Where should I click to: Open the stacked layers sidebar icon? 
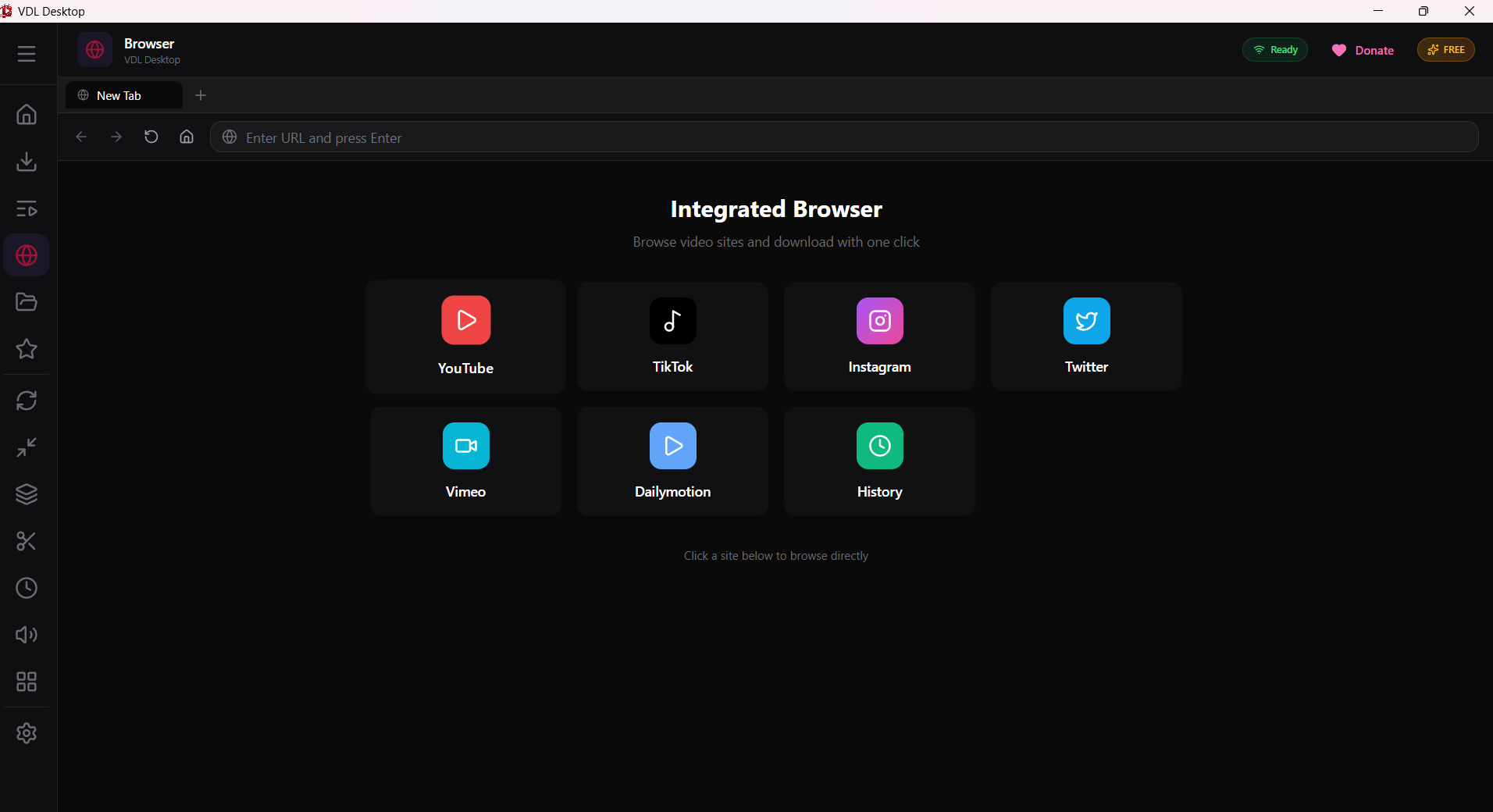[27, 494]
